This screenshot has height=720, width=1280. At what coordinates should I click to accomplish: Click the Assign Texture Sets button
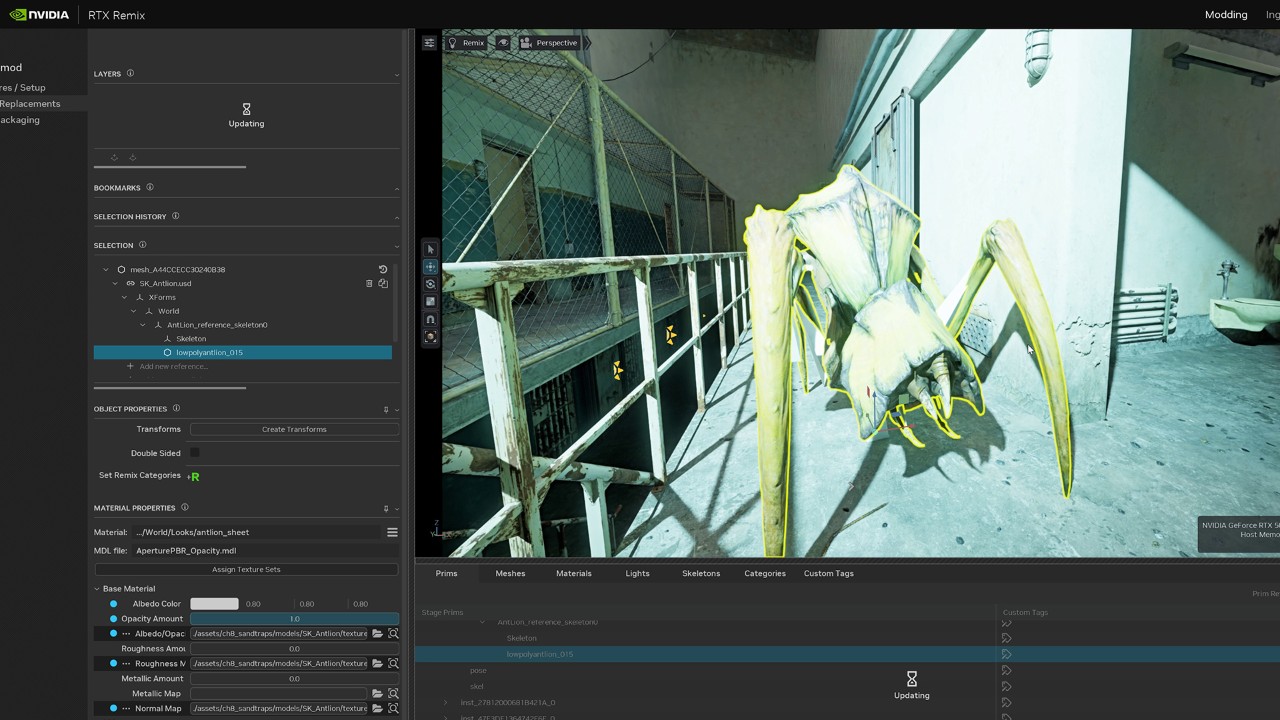[246, 569]
